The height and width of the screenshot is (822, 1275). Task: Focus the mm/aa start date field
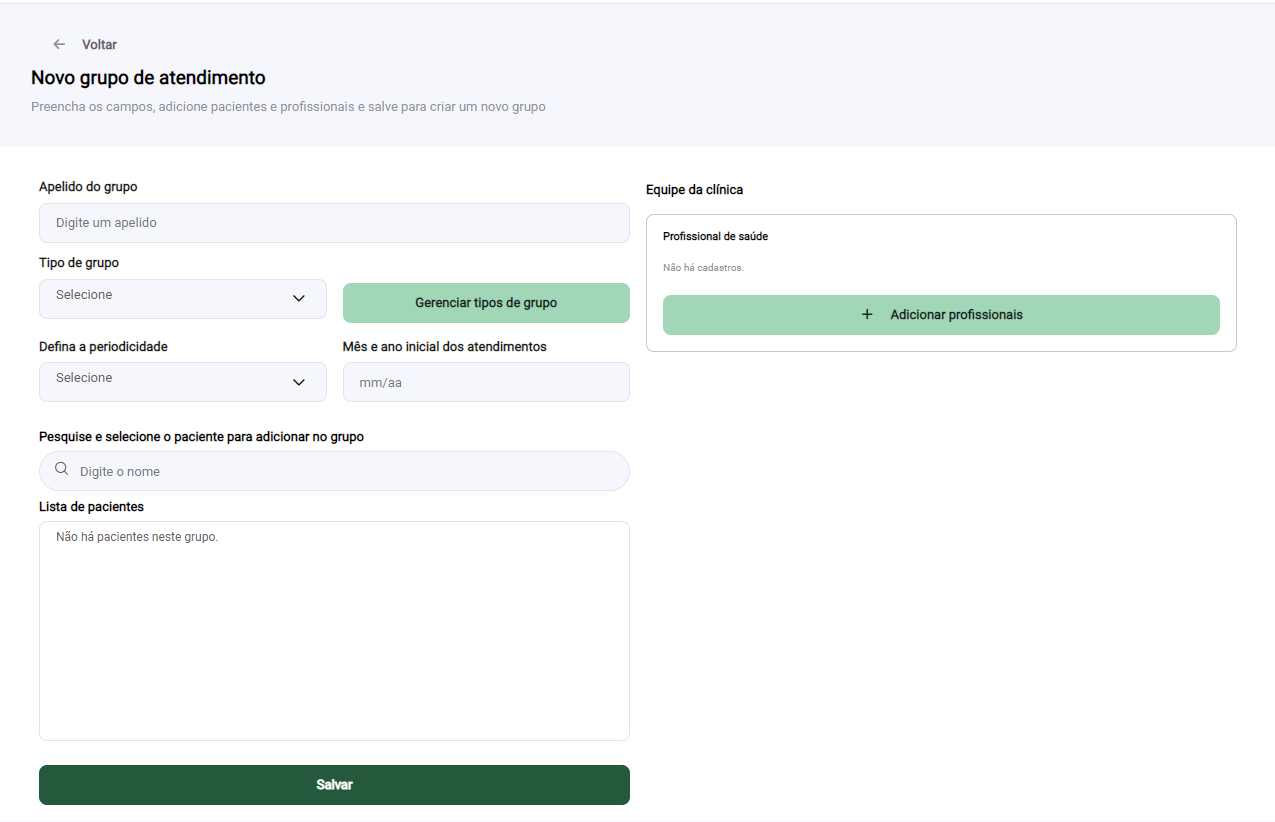486,382
